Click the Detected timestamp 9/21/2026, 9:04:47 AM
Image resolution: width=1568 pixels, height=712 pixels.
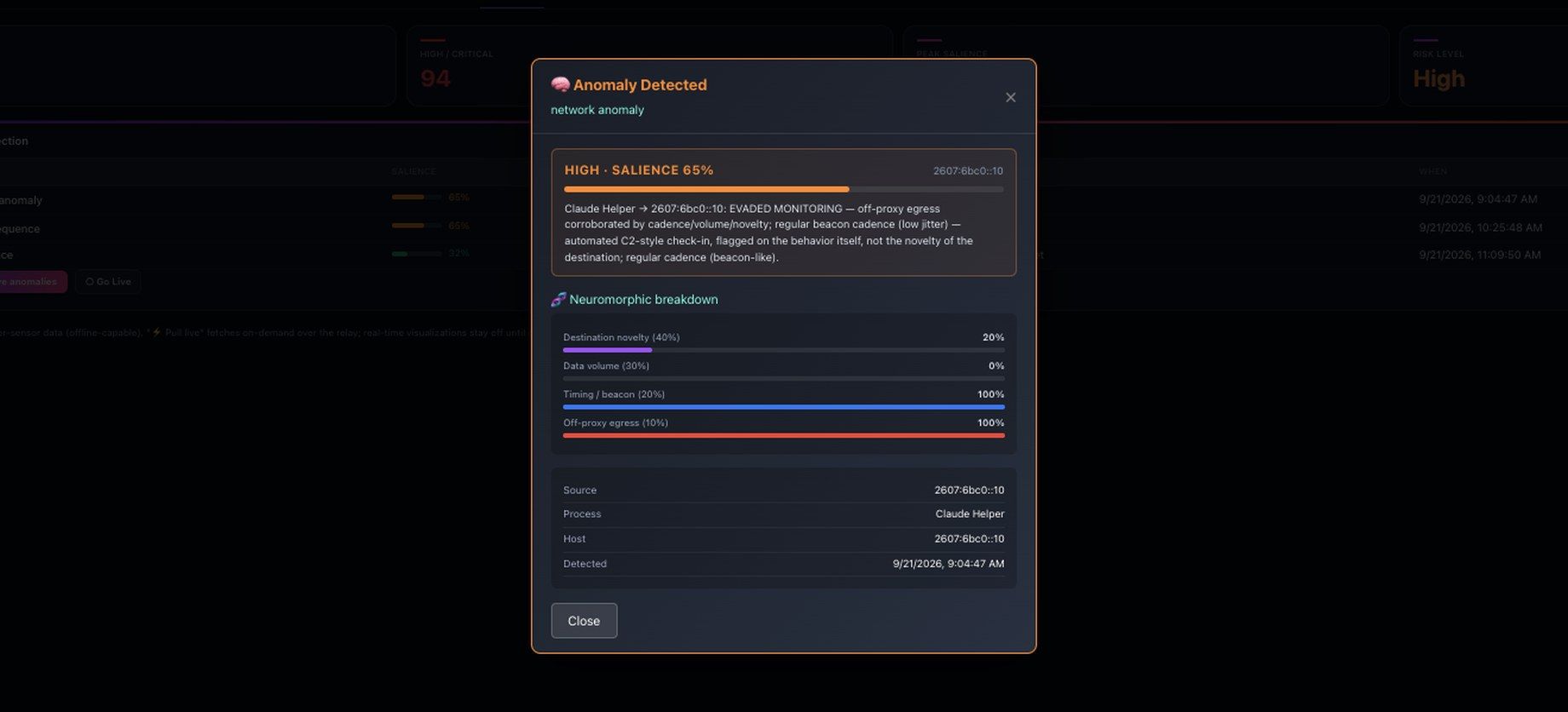pos(948,563)
